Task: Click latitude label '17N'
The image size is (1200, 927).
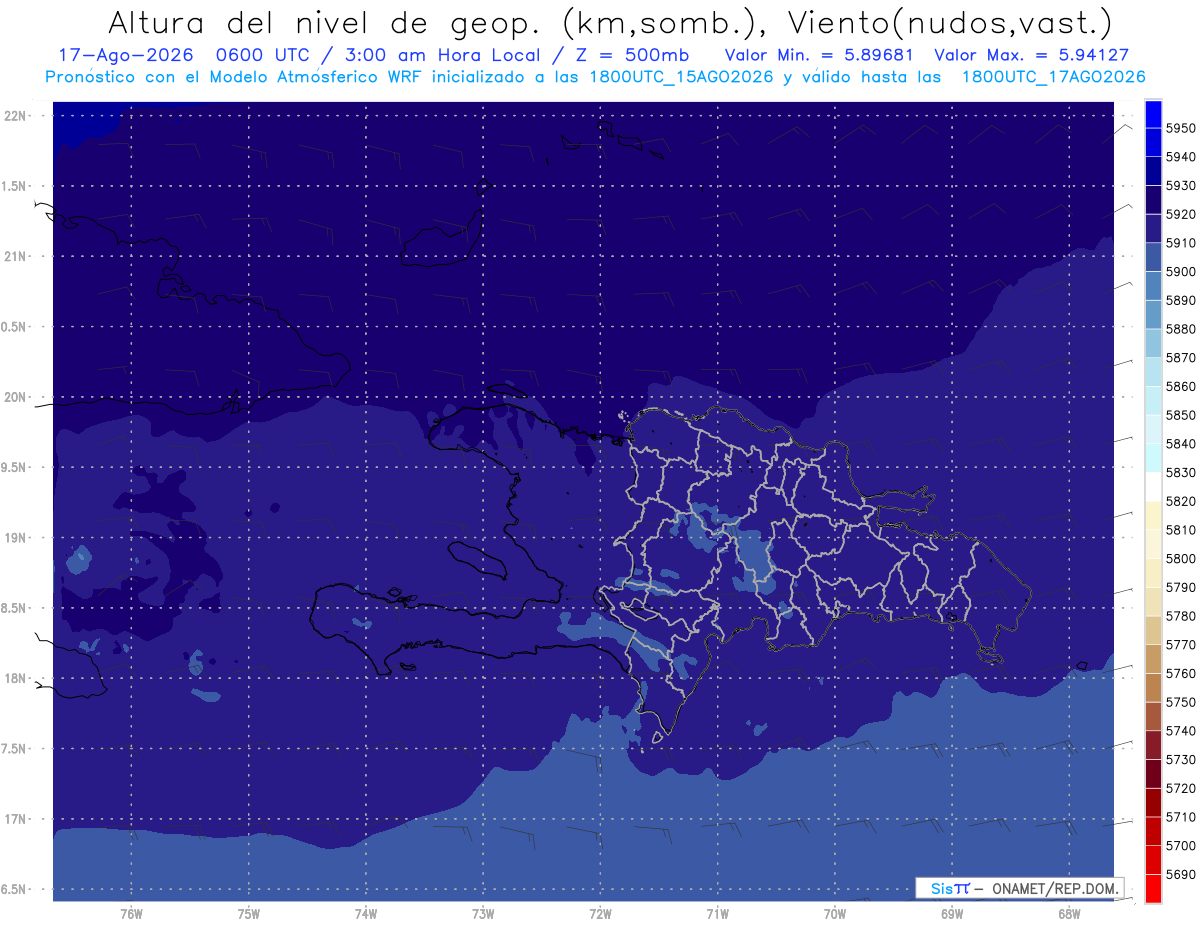Action: (x=15, y=820)
